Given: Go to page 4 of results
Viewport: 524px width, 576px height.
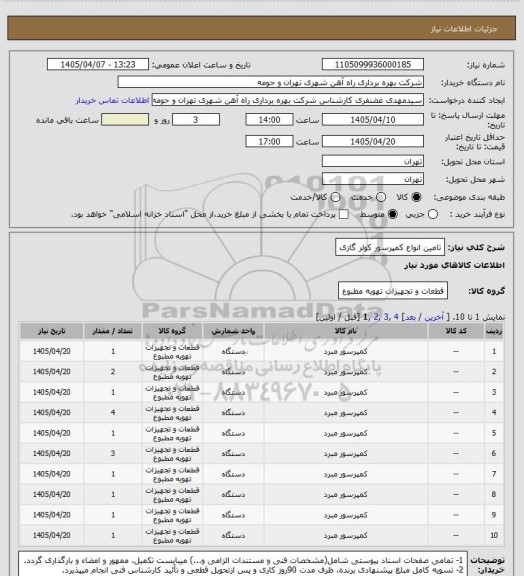Looking at the screenshot, I should click(396, 317).
